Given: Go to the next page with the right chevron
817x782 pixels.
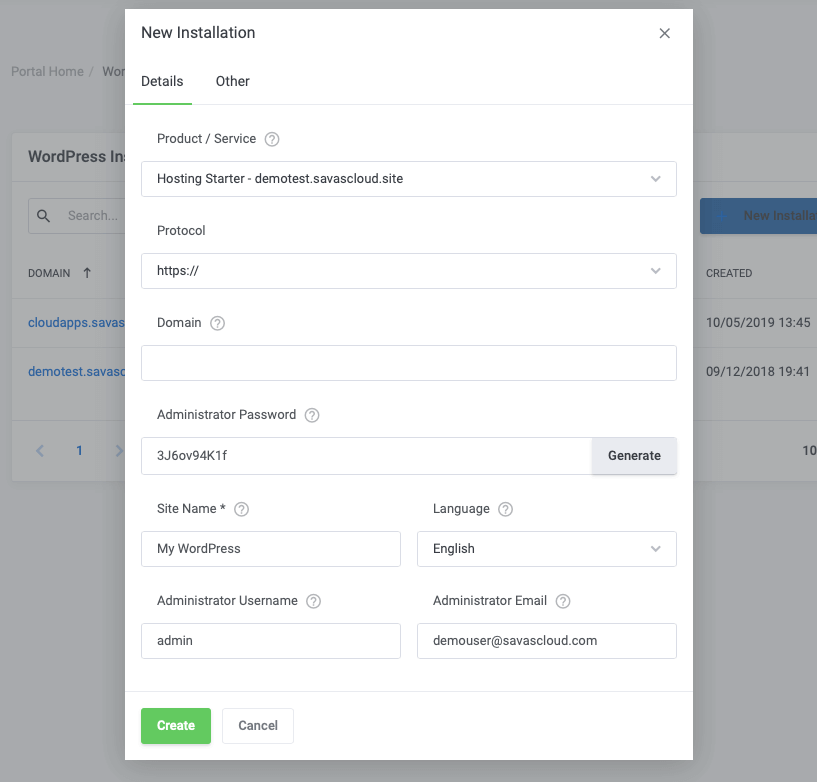Looking at the screenshot, I should [119, 451].
